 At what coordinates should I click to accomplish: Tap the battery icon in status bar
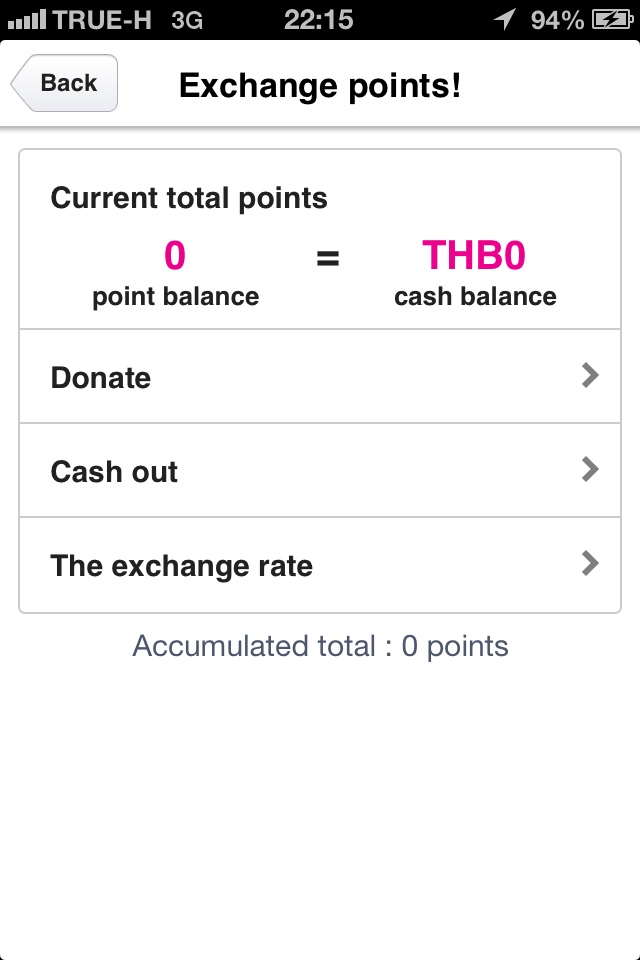point(612,20)
